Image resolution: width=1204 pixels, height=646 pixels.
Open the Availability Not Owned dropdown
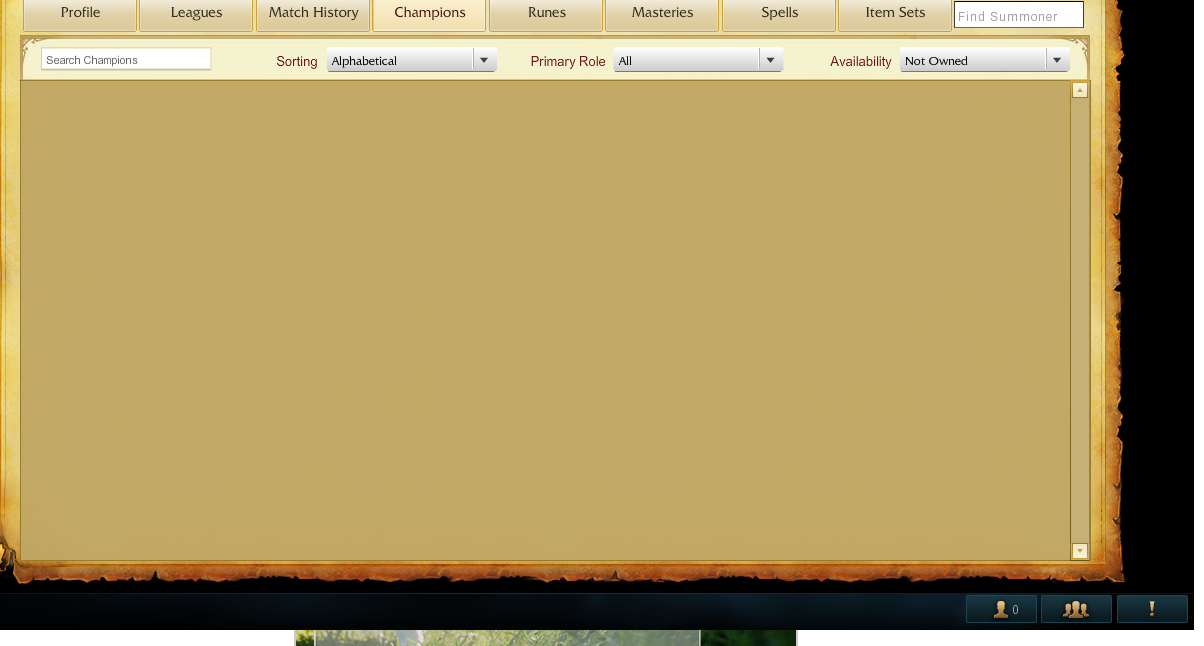click(x=985, y=61)
